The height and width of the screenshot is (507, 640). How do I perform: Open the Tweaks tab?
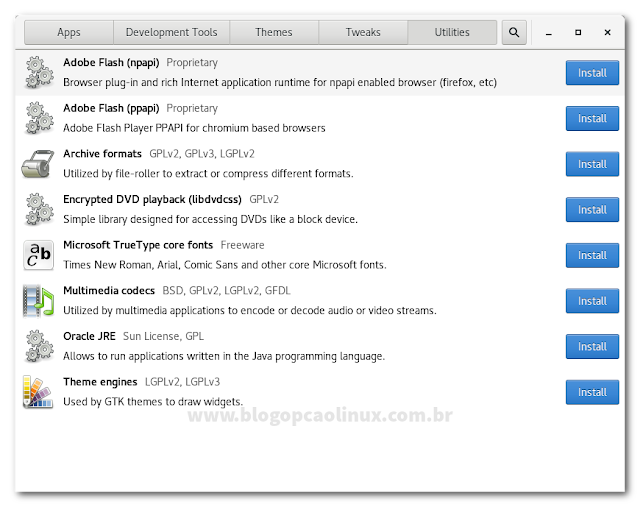pyautogui.click(x=363, y=32)
